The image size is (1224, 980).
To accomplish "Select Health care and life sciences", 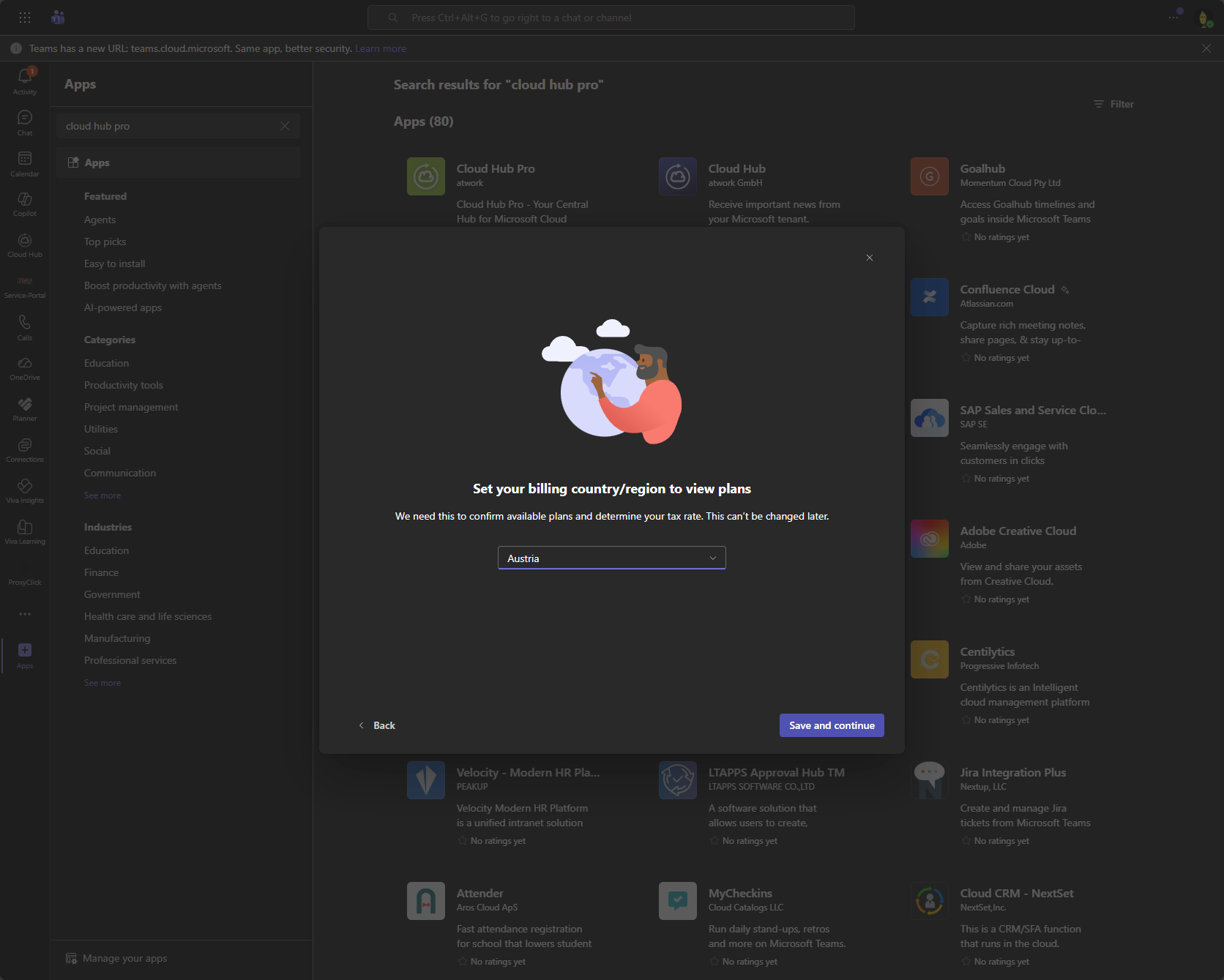I will point(148,616).
